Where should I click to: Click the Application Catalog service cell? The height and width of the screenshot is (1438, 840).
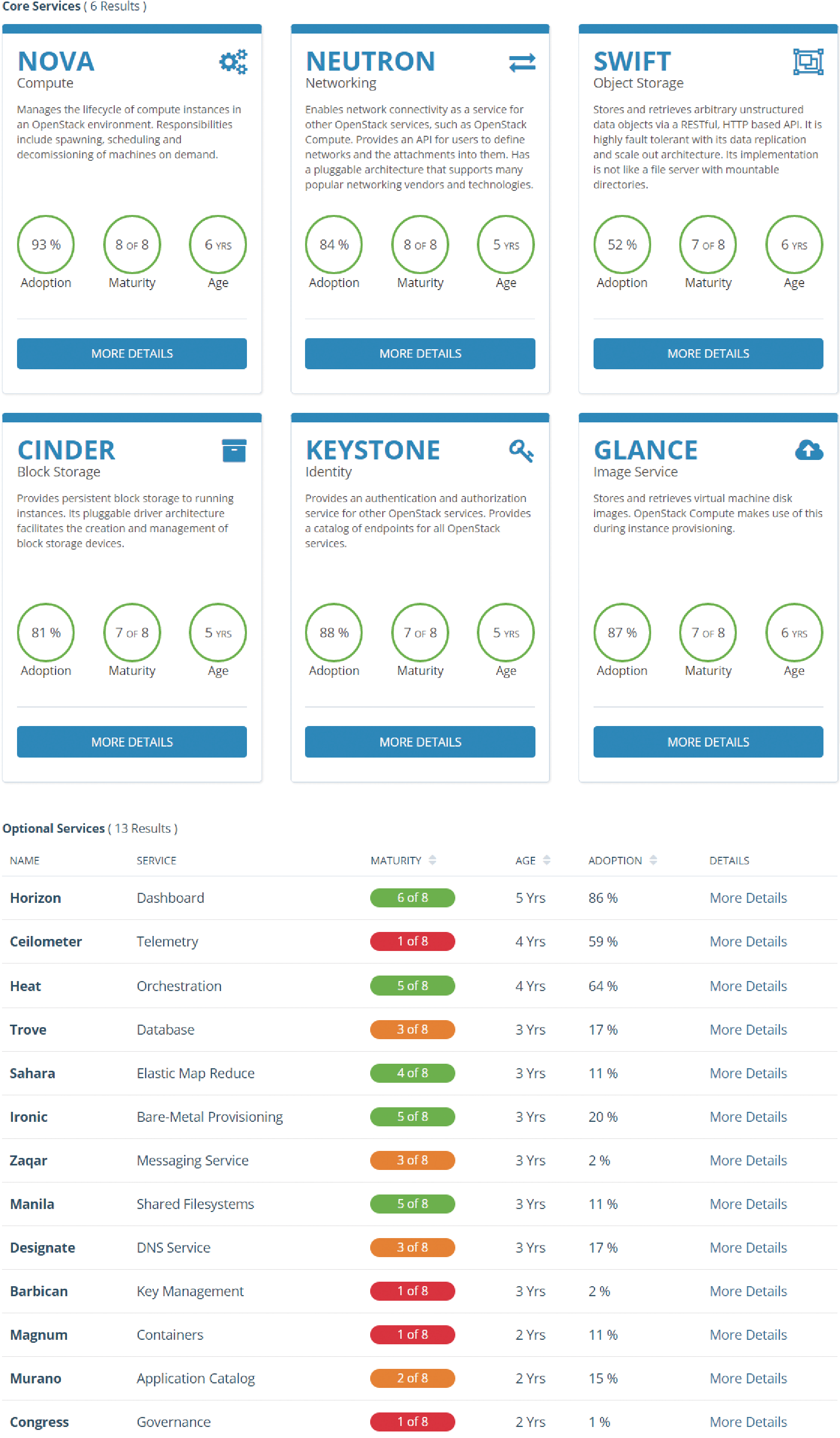click(x=195, y=1379)
